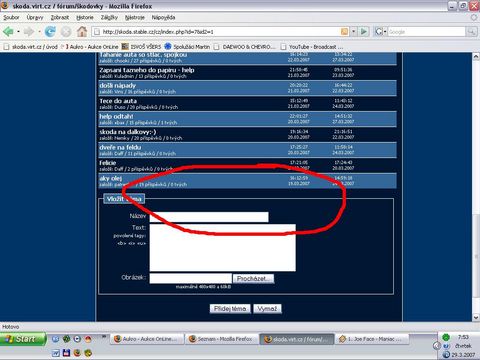Go to the Home page icon
The height and width of the screenshot is (360, 480).
click(82, 32)
